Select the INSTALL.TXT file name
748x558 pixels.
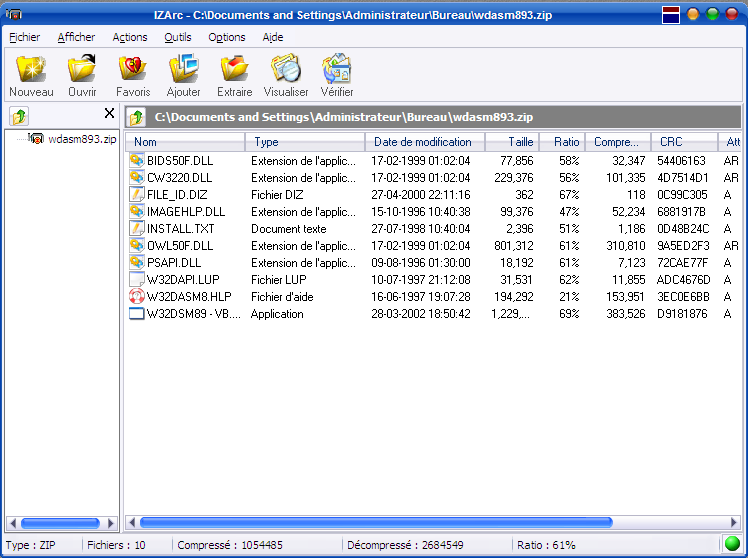pyautogui.click(x=180, y=229)
